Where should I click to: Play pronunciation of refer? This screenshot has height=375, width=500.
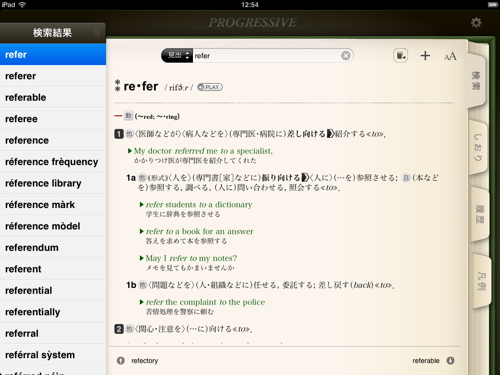point(210,87)
